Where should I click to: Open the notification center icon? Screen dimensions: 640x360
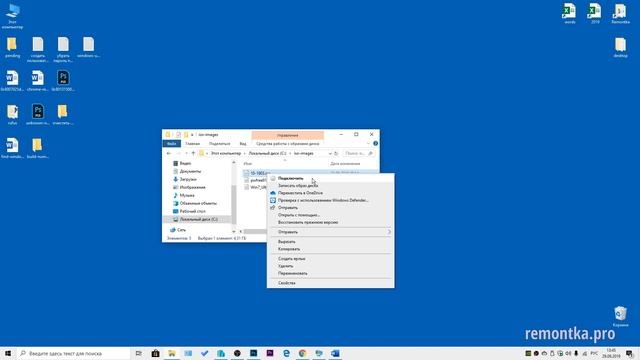(x=630, y=353)
